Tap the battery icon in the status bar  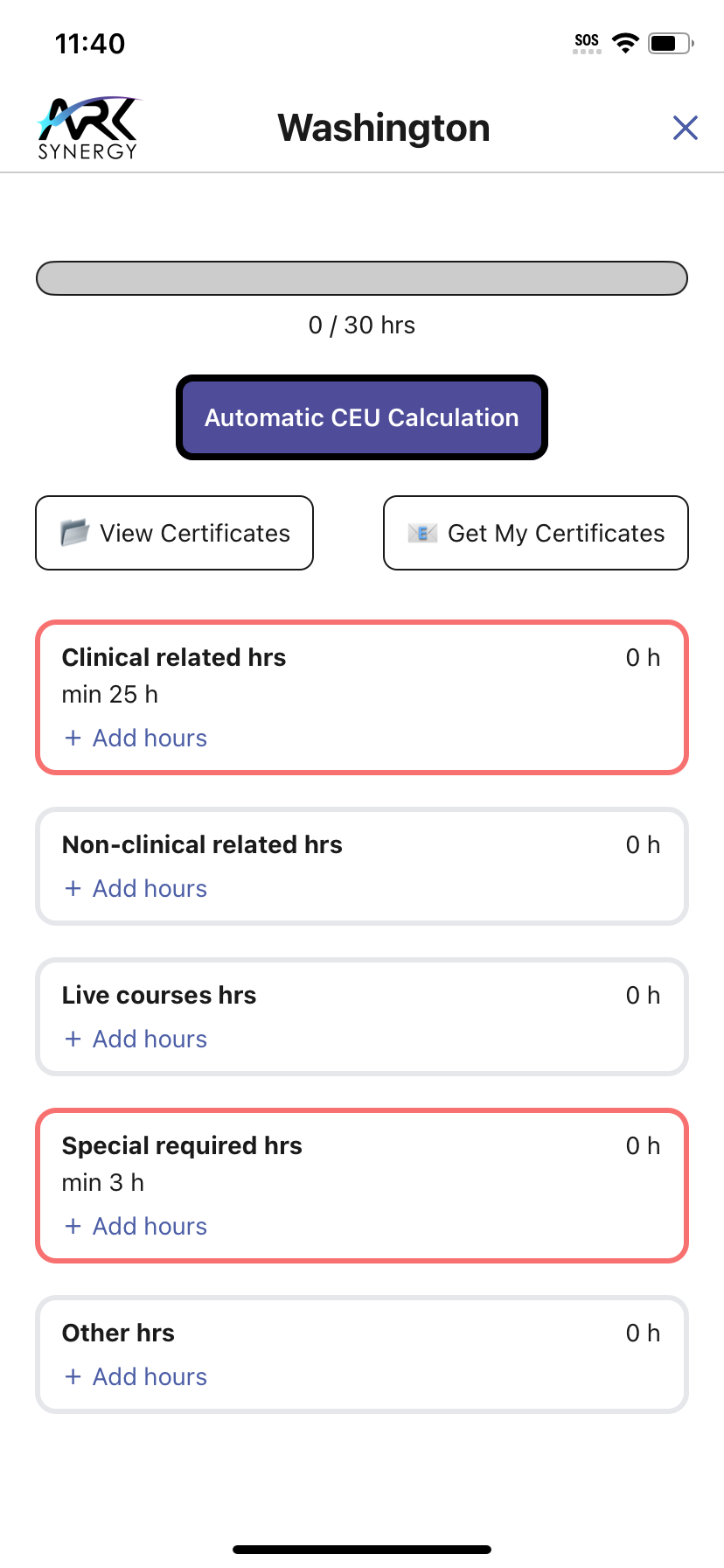(667, 42)
